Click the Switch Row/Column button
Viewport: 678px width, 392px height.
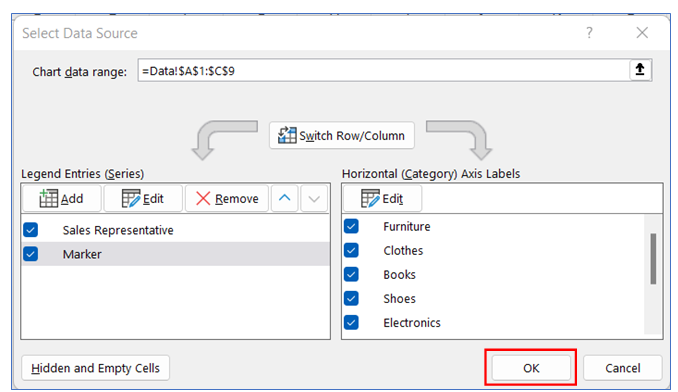(342, 136)
